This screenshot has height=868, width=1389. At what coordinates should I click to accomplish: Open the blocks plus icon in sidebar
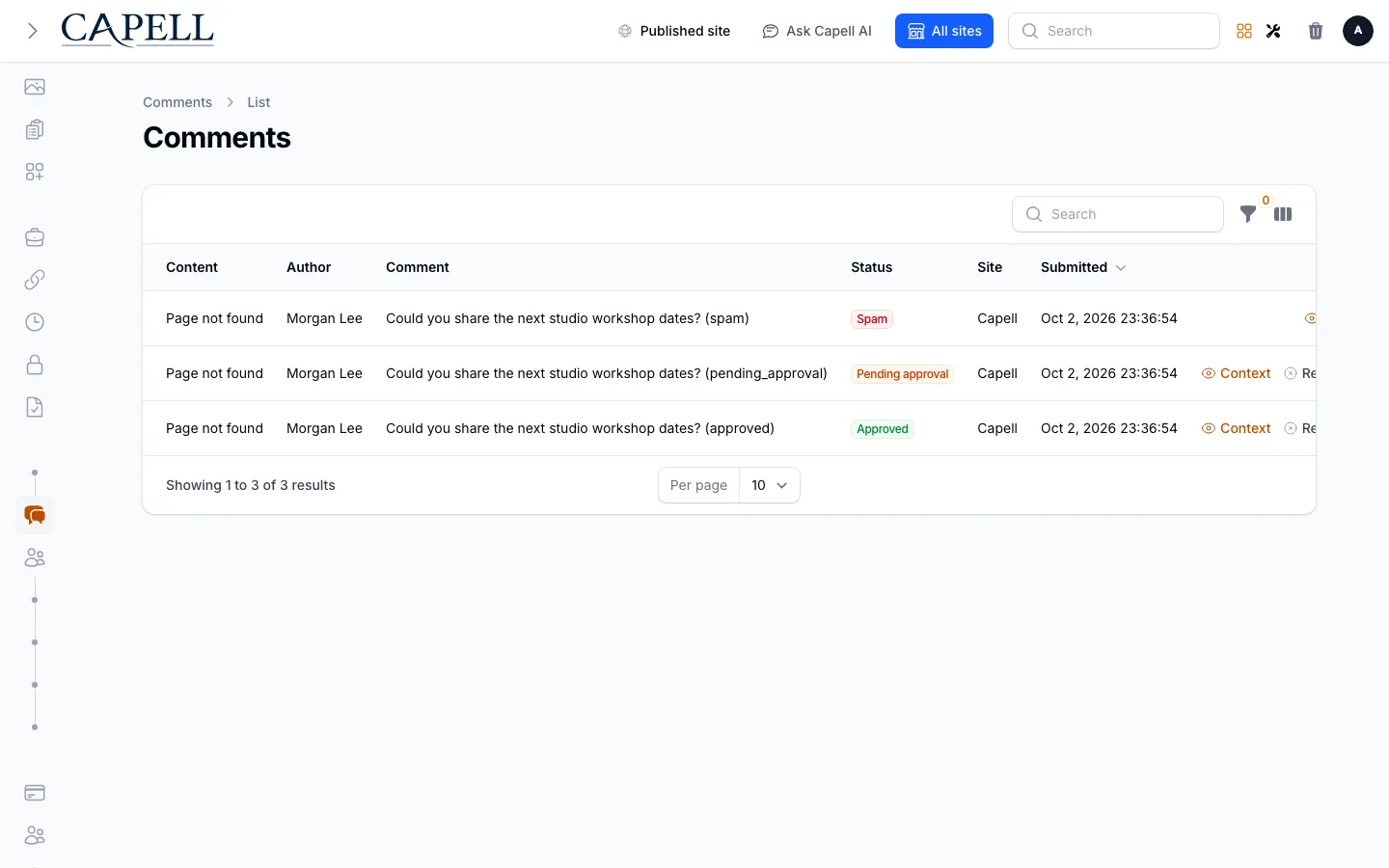coord(35,172)
